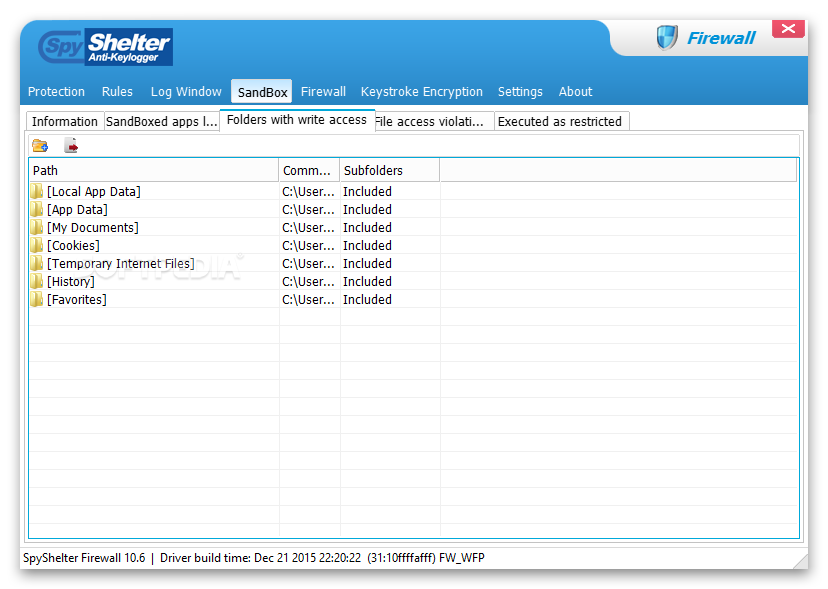Select the [Favorites] row
Image resolution: width=828 pixels, height=589 pixels.
tap(413, 299)
